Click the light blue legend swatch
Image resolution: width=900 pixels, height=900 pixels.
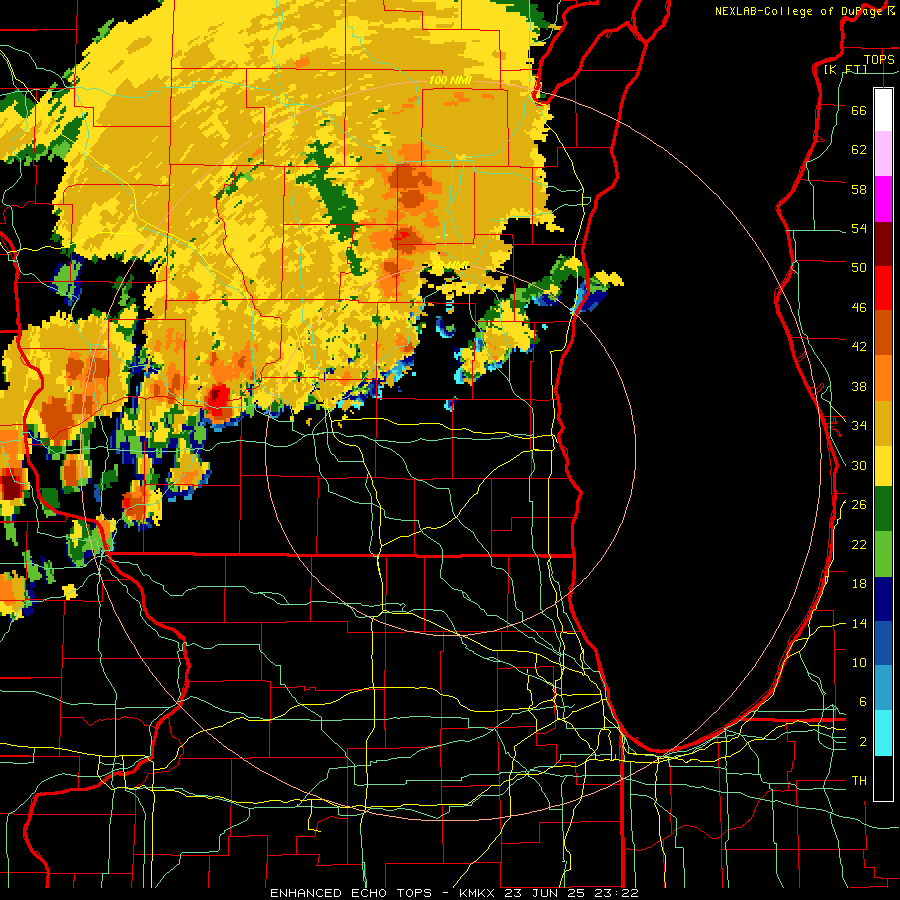(883, 688)
